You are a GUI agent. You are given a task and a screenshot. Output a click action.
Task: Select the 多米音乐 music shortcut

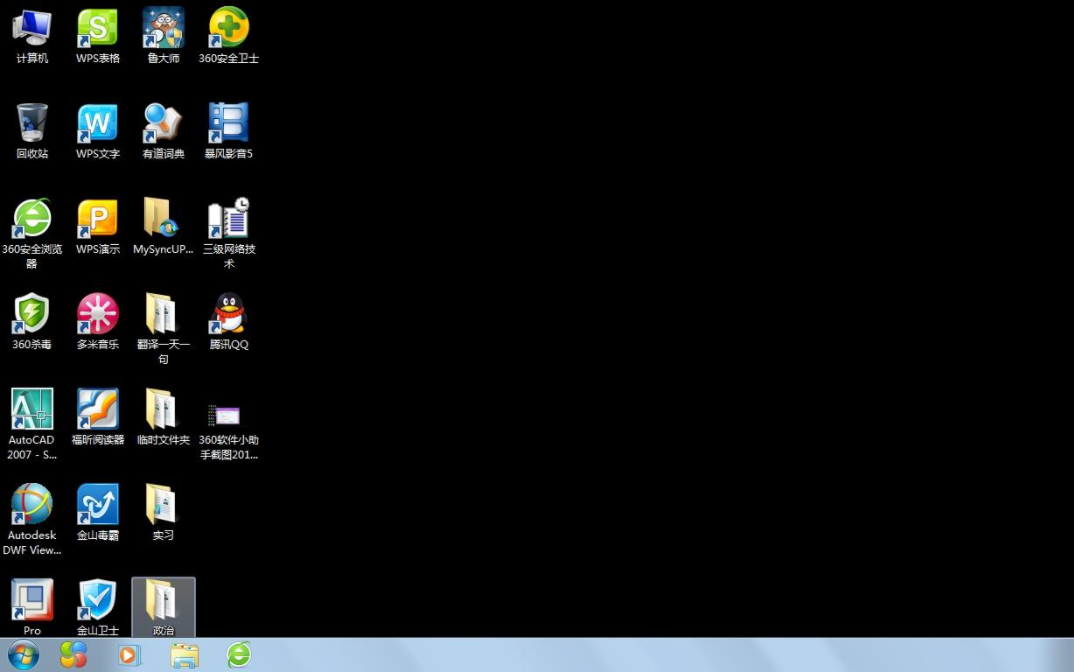[98, 314]
